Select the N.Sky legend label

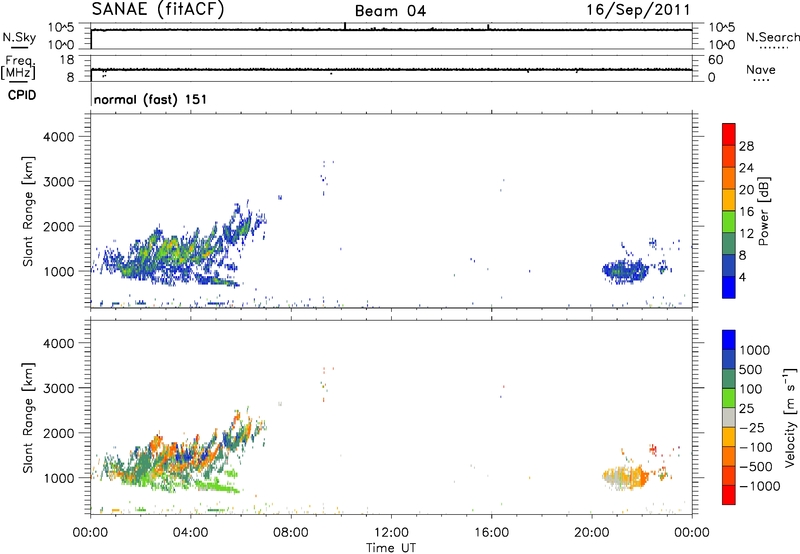(19, 38)
